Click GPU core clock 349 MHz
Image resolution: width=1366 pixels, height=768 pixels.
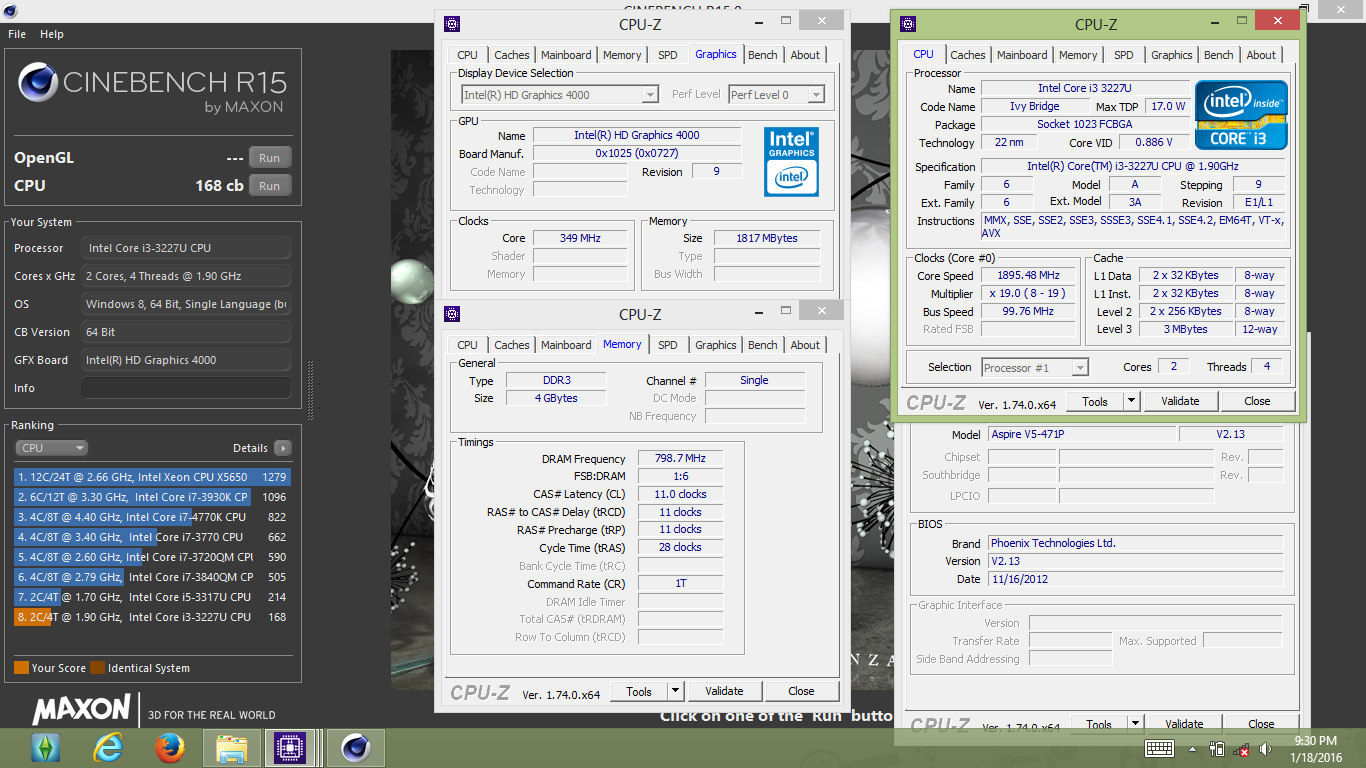click(x=580, y=238)
